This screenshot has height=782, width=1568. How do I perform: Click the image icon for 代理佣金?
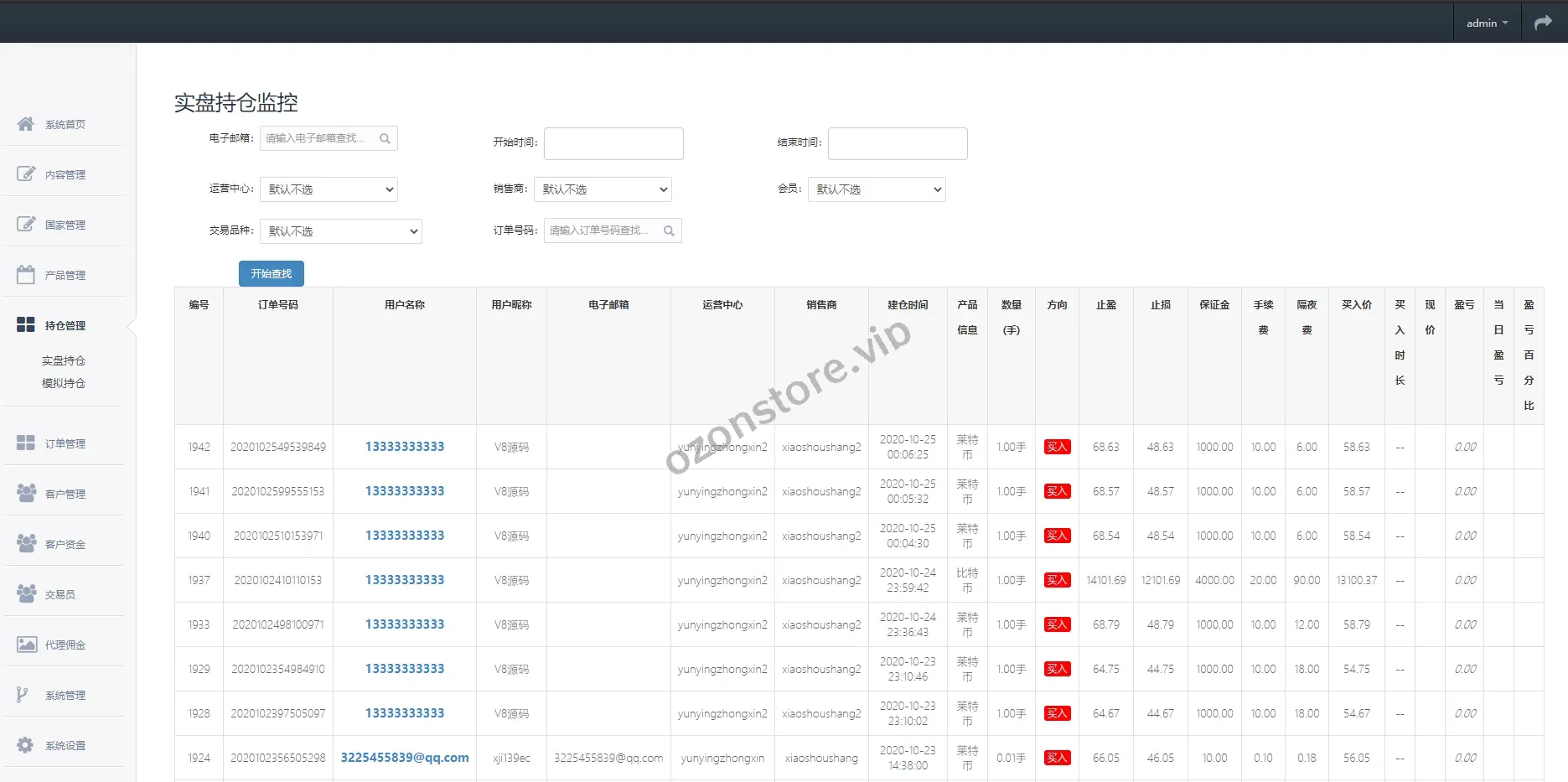coord(26,645)
